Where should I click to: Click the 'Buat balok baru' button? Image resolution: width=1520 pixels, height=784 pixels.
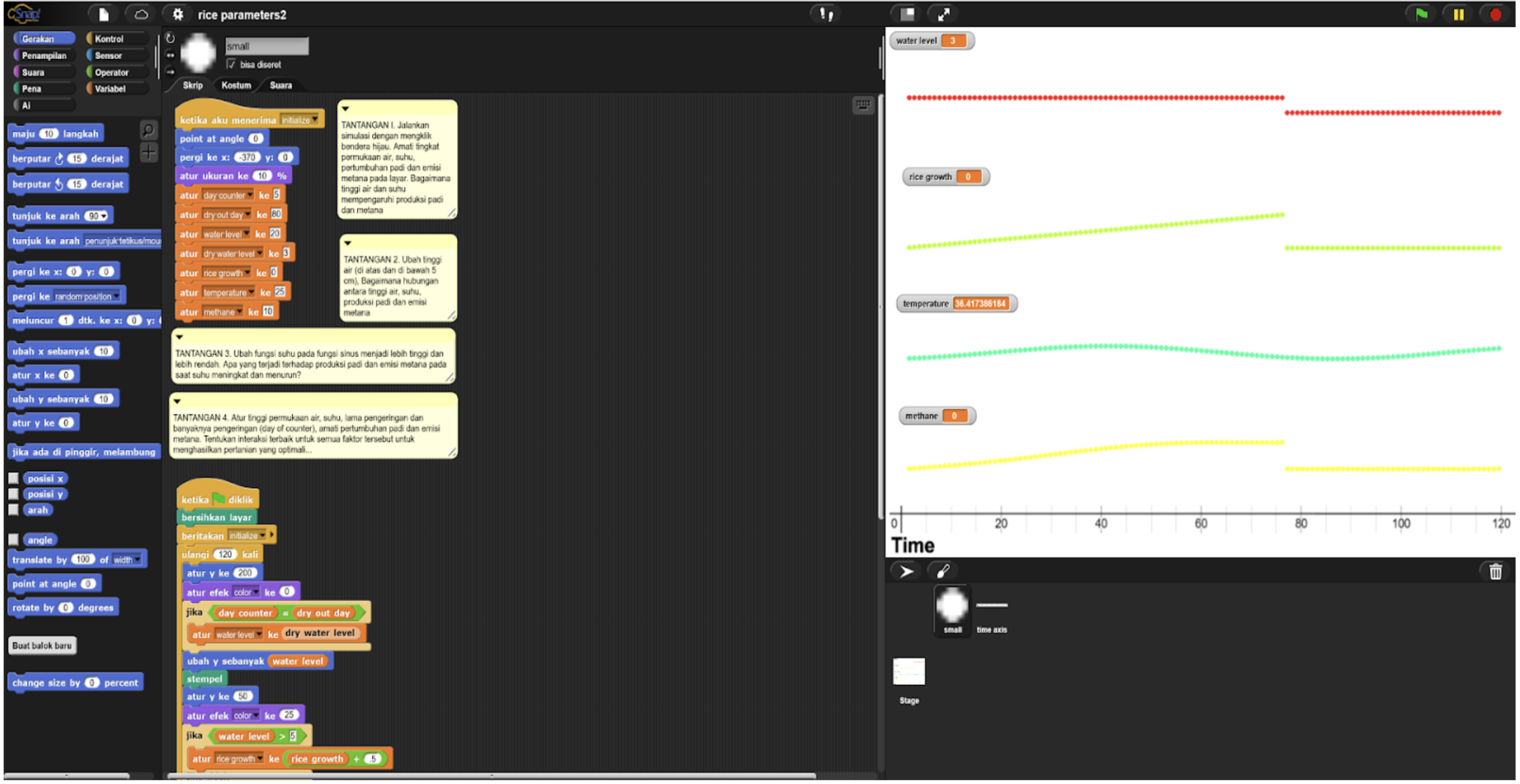42,645
